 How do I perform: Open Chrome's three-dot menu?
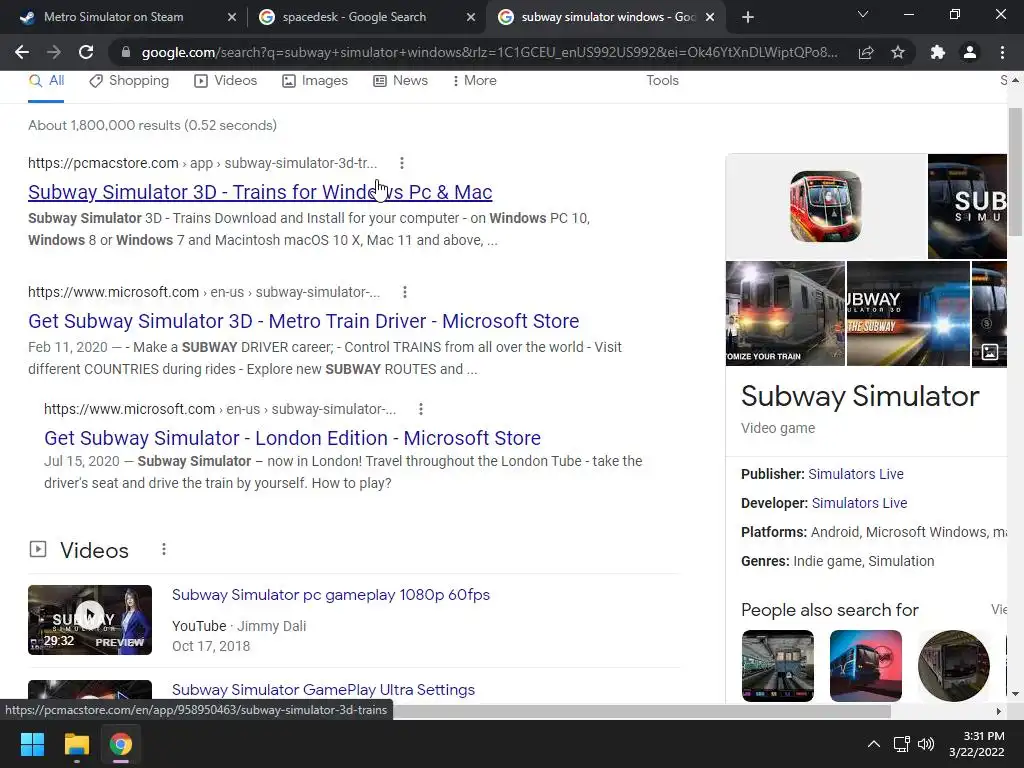pyautogui.click(x=1002, y=52)
